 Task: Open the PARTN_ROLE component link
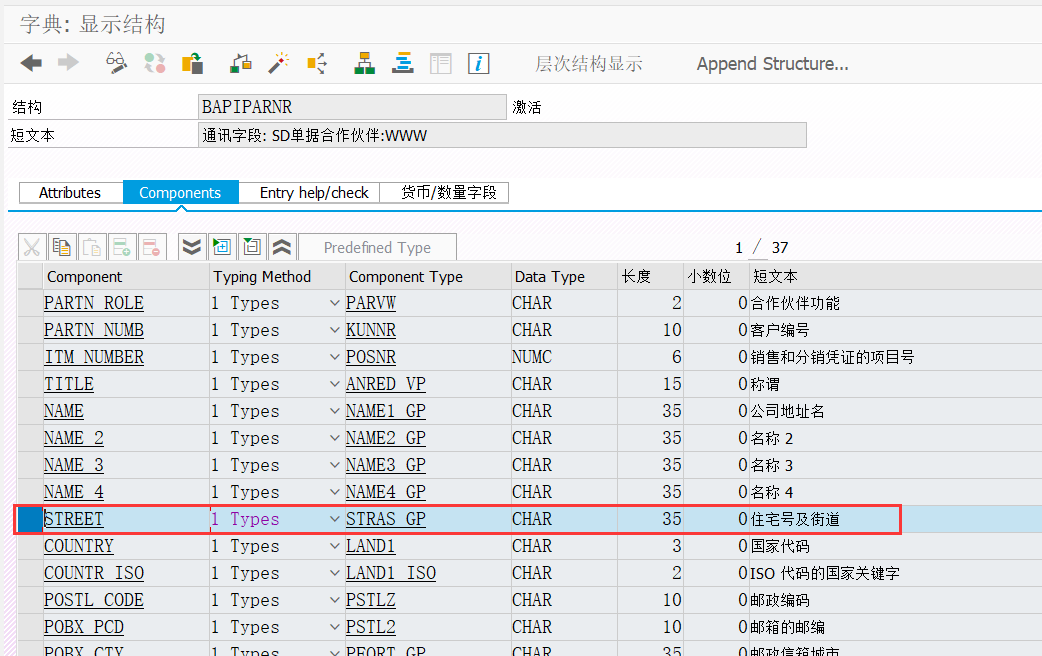click(93, 303)
